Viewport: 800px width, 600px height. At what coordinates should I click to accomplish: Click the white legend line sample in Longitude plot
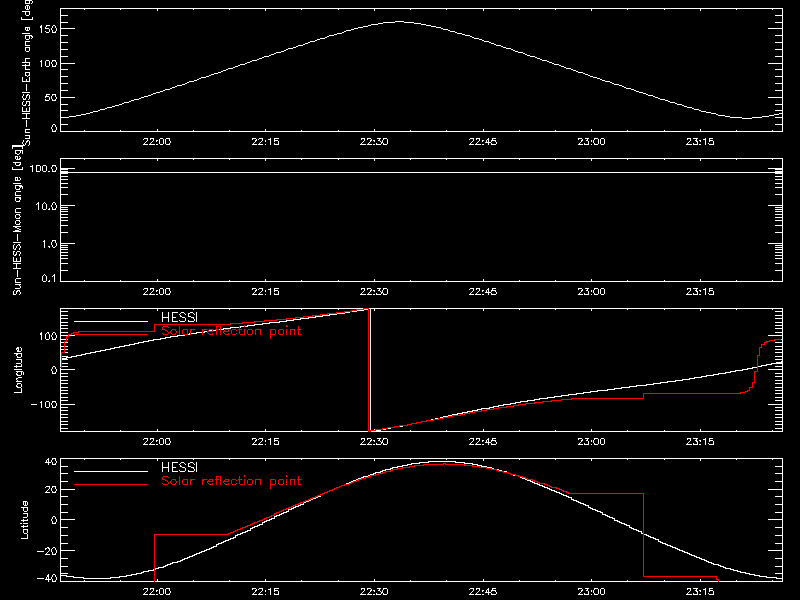pyautogui.click(x=111, y=321)
